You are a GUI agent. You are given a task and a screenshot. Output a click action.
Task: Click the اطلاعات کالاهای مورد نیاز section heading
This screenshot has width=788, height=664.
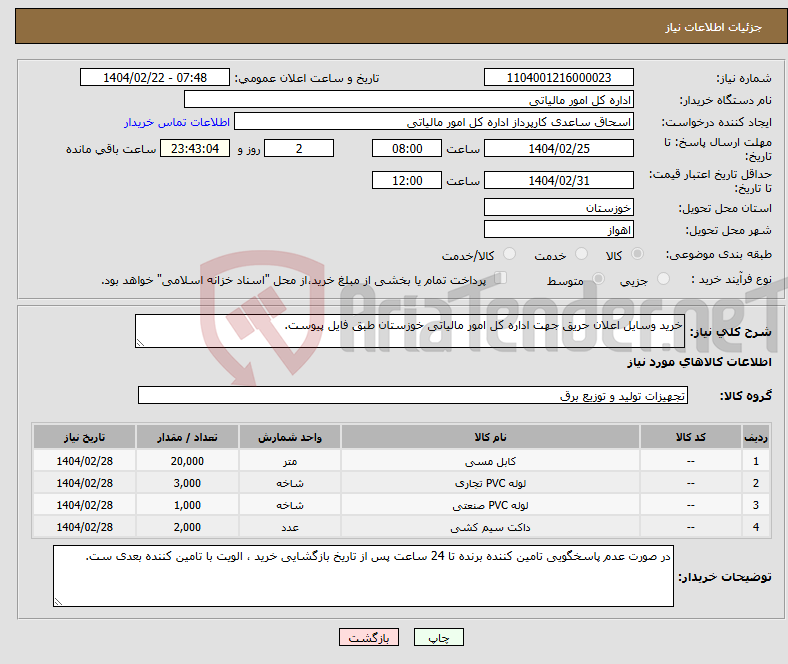point(699,362)
